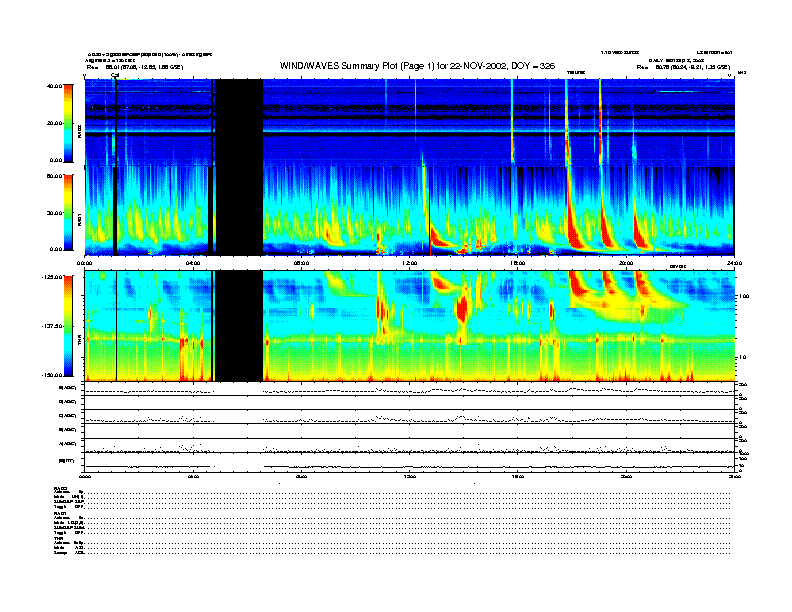This screenshot has height=612, width=792.
Task: Click 20:00 tick label under RAD1 spectrogram
Action: pyautogui.click(x=626, y=263)
